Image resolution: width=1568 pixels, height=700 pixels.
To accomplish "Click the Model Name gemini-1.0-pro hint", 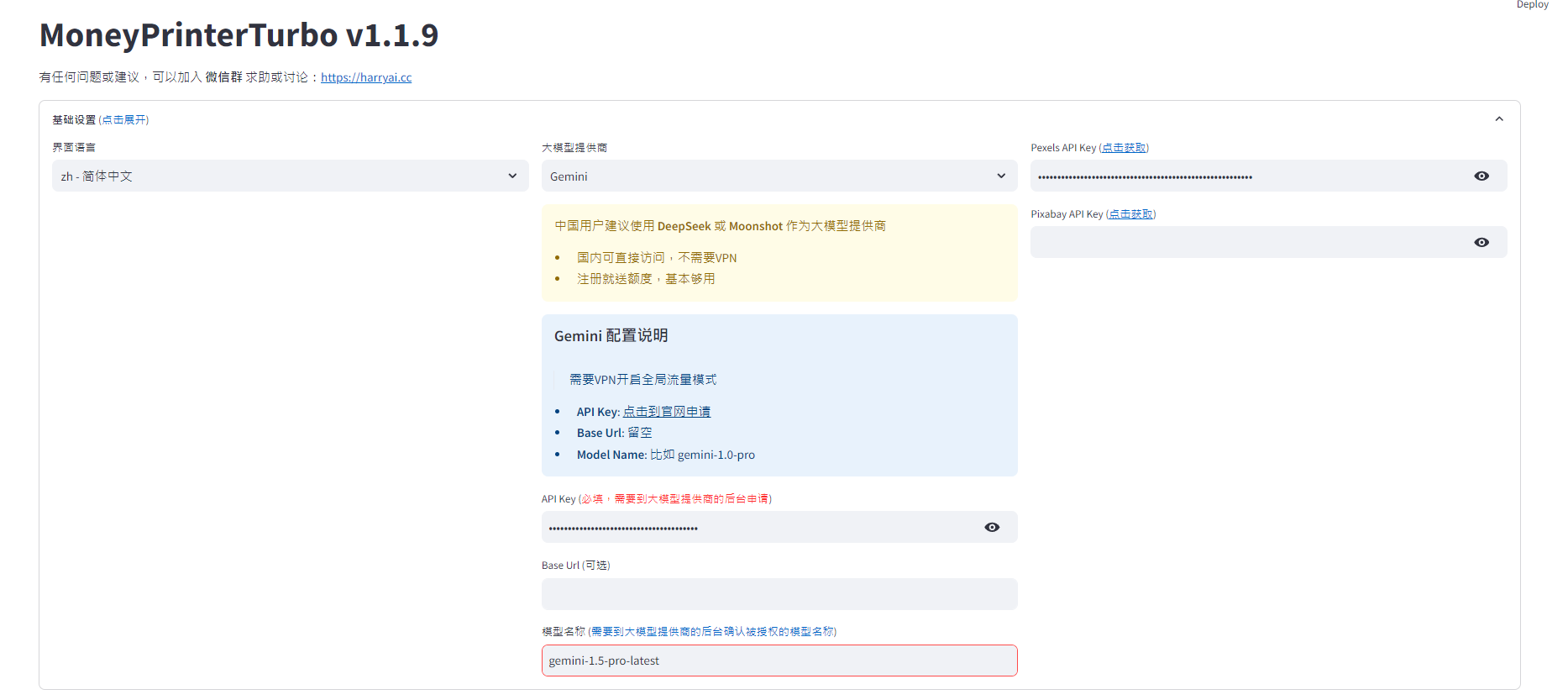I will coord(666,455).
